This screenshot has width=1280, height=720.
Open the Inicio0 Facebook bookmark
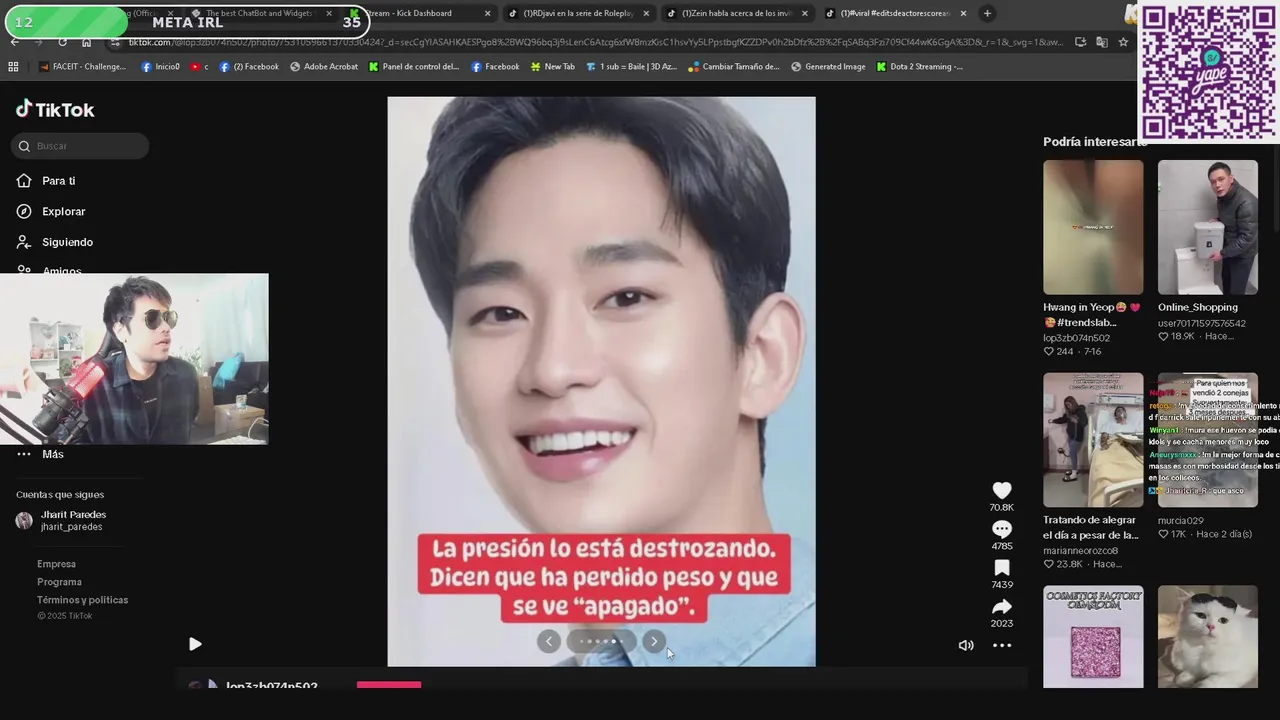pyautogui.click(x=160, y=67)
